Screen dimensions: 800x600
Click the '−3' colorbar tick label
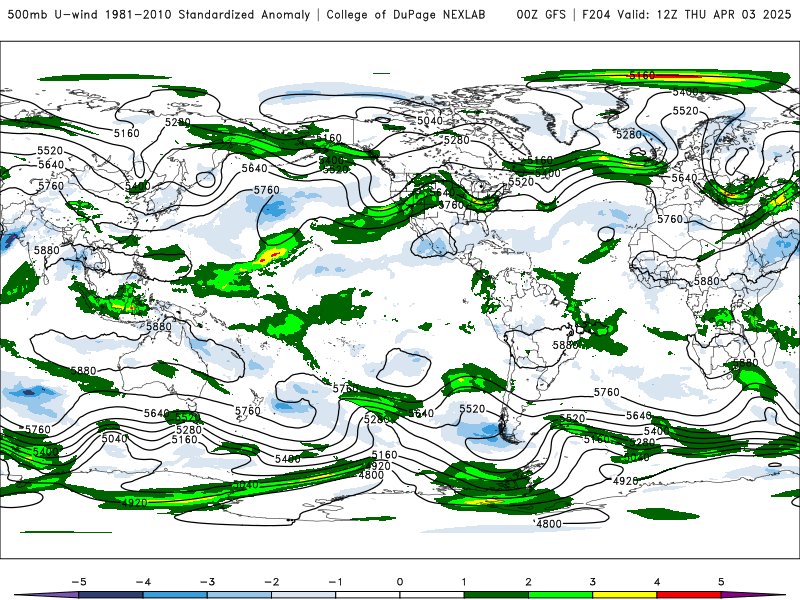[x=207, y=582]
